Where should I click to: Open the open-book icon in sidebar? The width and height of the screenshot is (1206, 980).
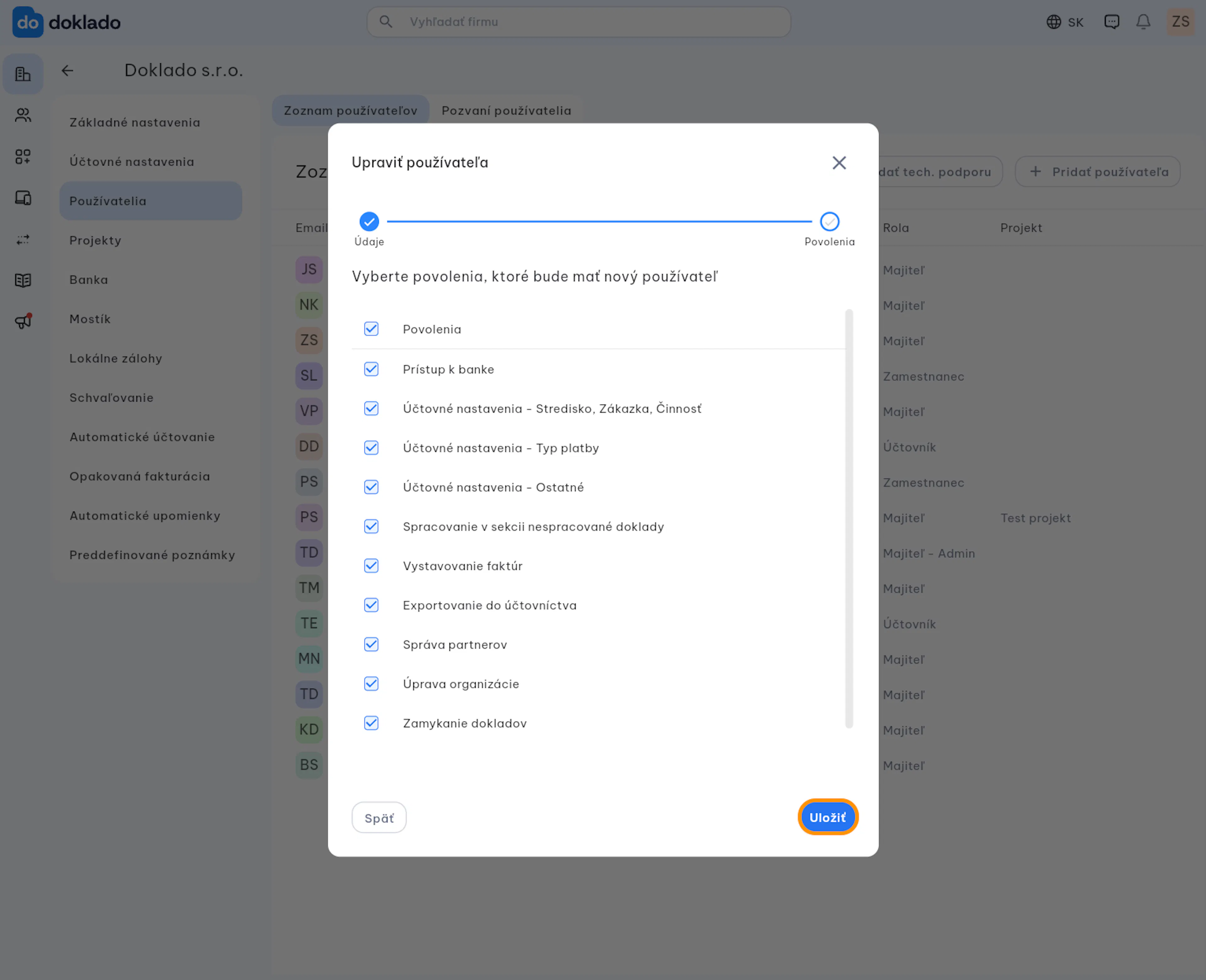tap(23, 280)
